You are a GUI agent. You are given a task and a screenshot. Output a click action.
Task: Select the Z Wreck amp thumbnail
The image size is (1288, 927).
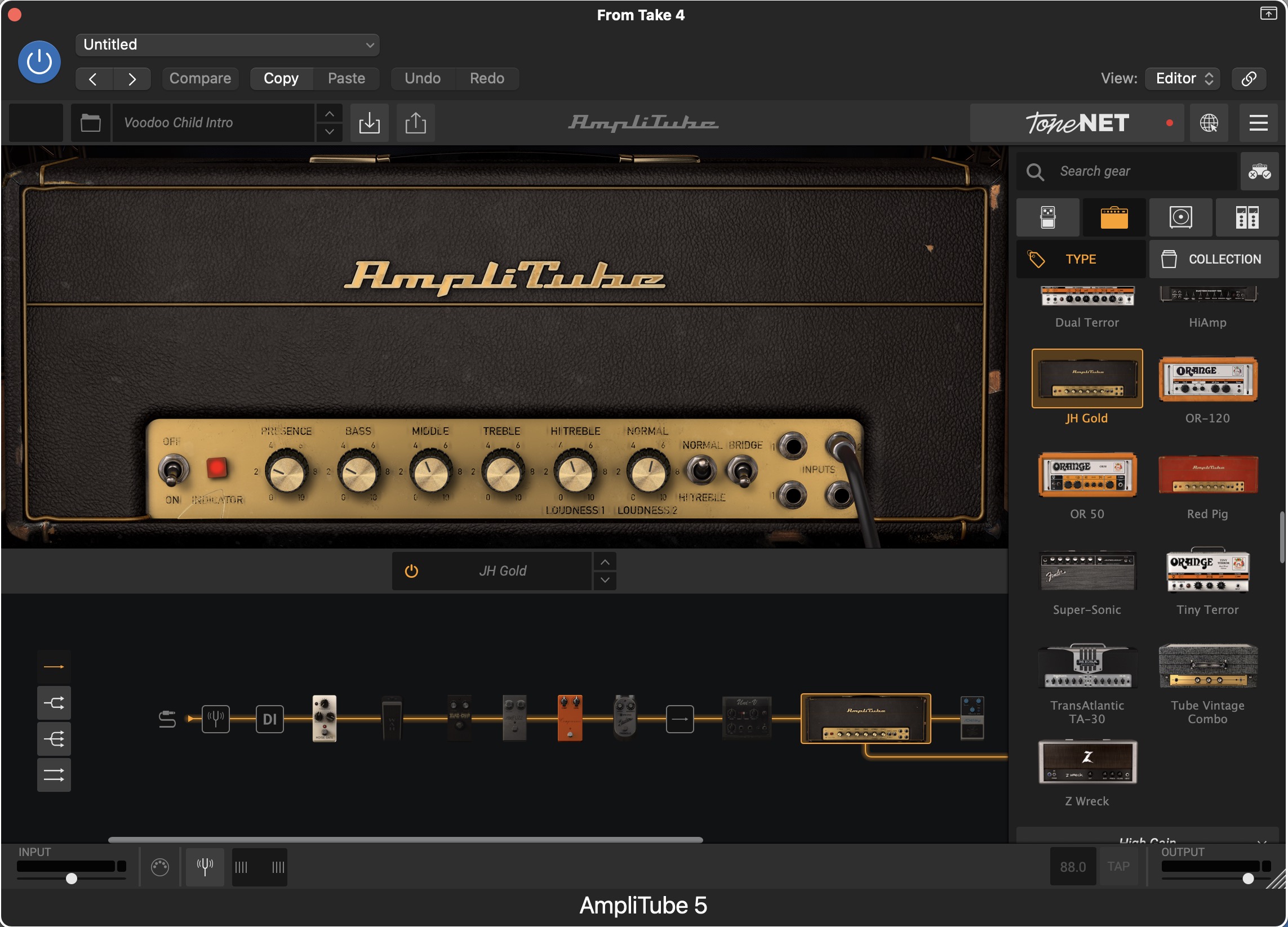[x=1087, y=762]
